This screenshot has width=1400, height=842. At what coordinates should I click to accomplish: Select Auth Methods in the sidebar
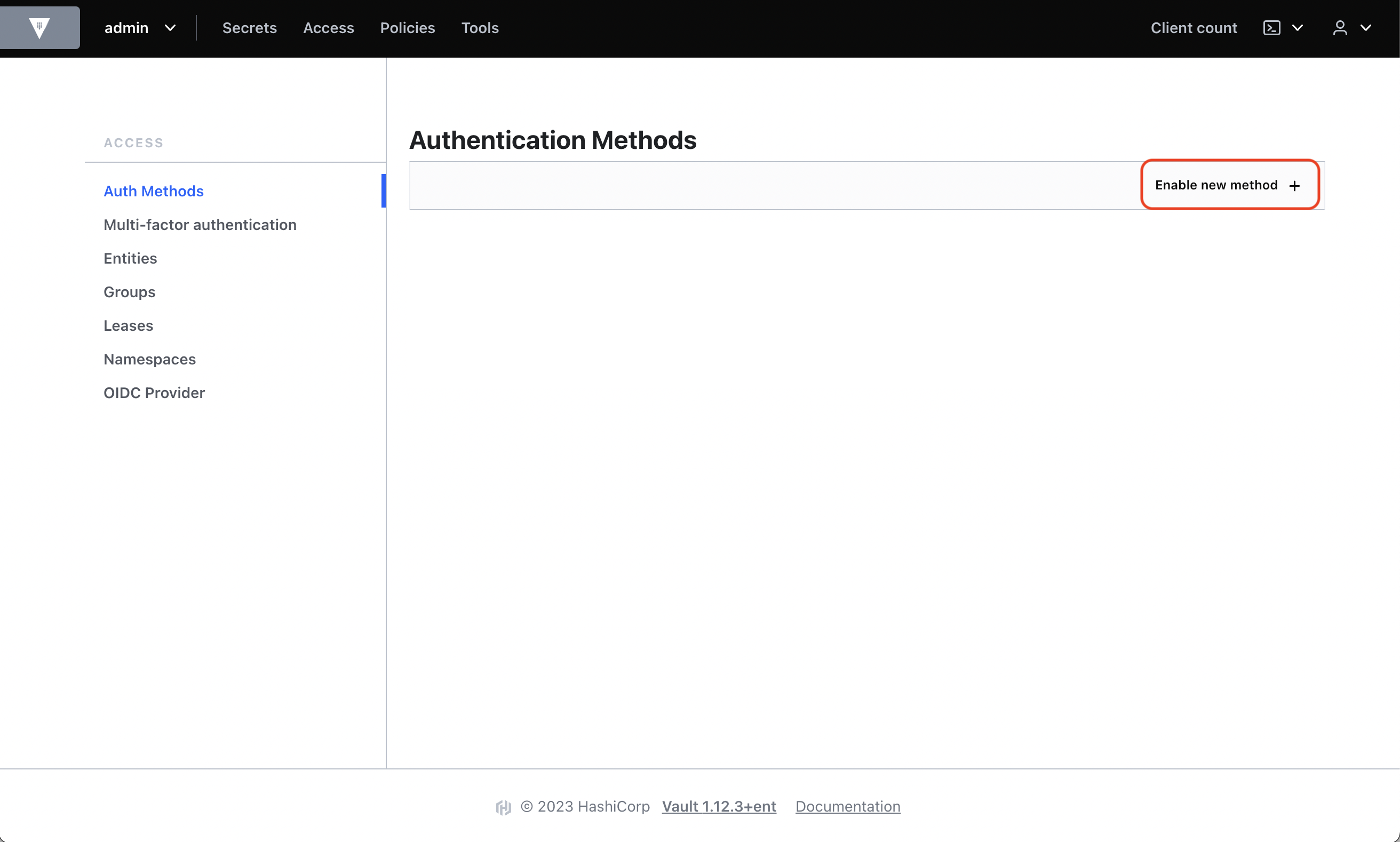coord(153,191)
